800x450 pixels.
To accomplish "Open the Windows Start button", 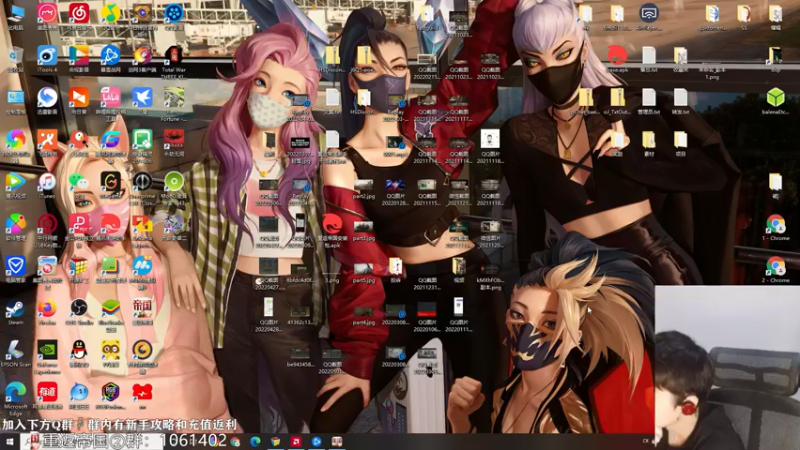I will point(9,442).
